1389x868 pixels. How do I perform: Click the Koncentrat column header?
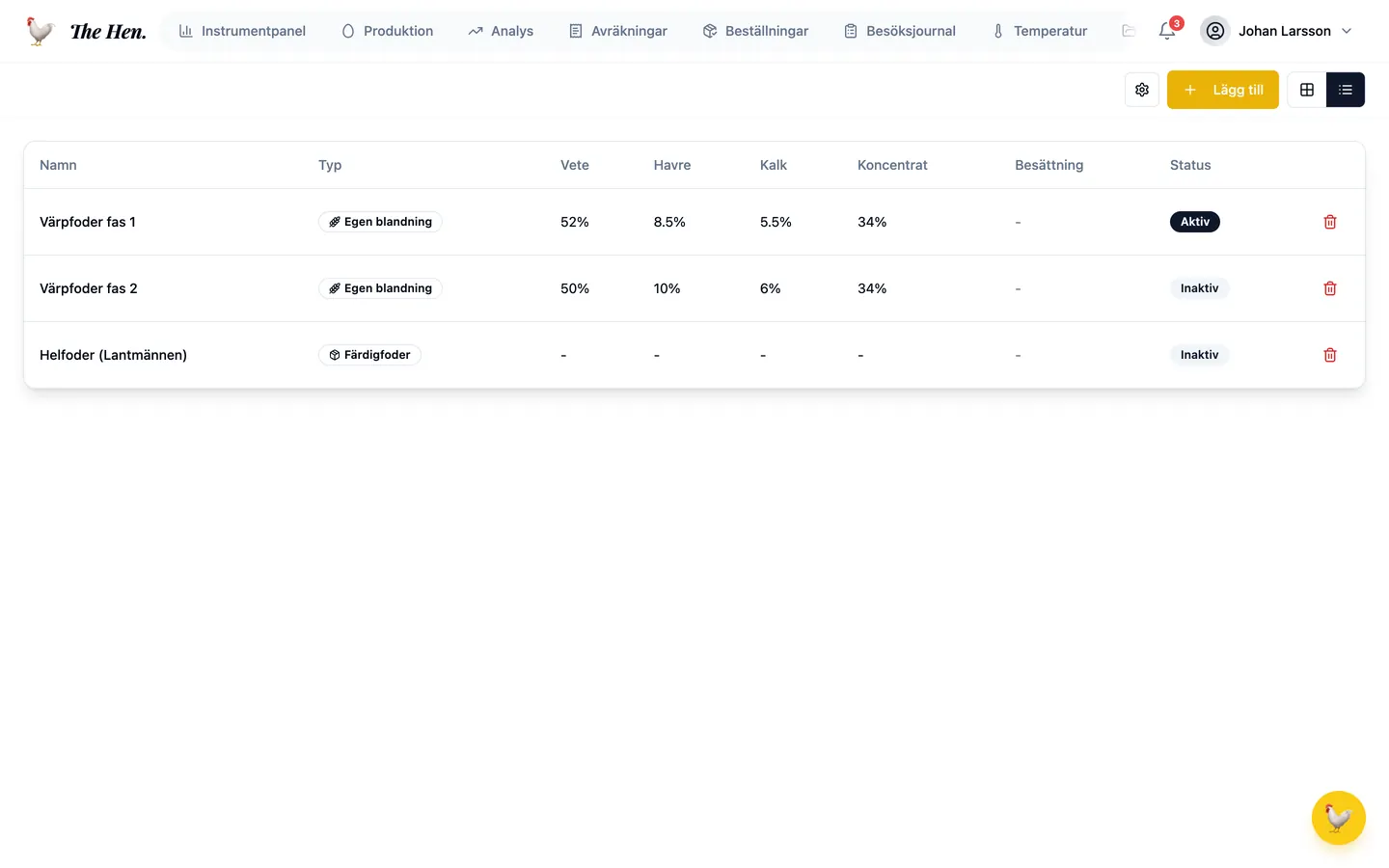tap(892, 165)
